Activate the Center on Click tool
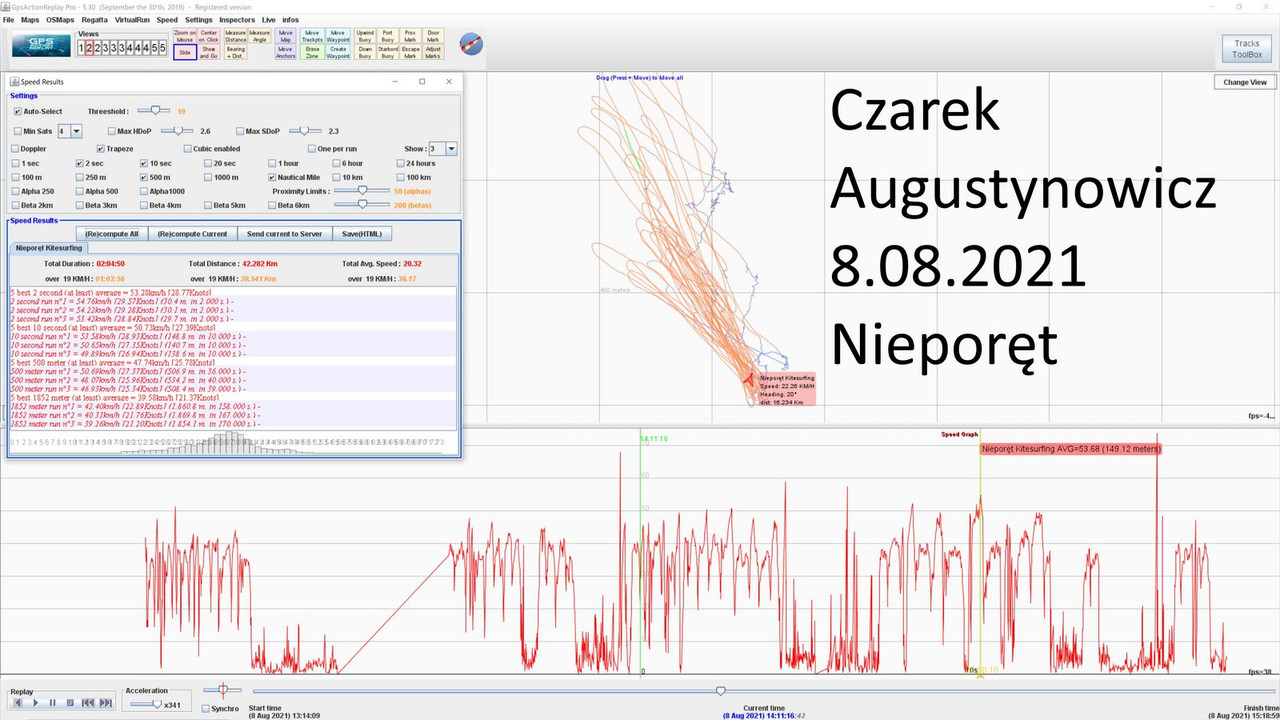Screen dimensions: 1280x720 point(209,35)
